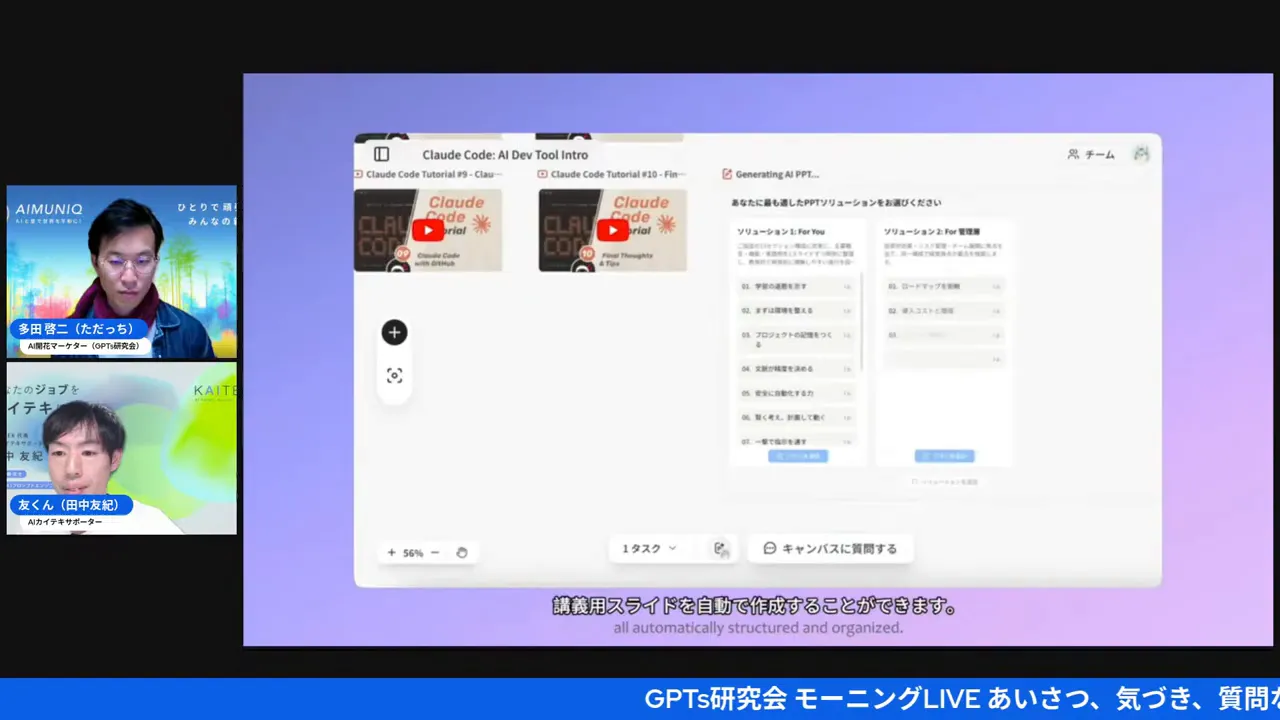
Task: Play the Claude Code Tutorial #9 video
Action: [428, 230]
